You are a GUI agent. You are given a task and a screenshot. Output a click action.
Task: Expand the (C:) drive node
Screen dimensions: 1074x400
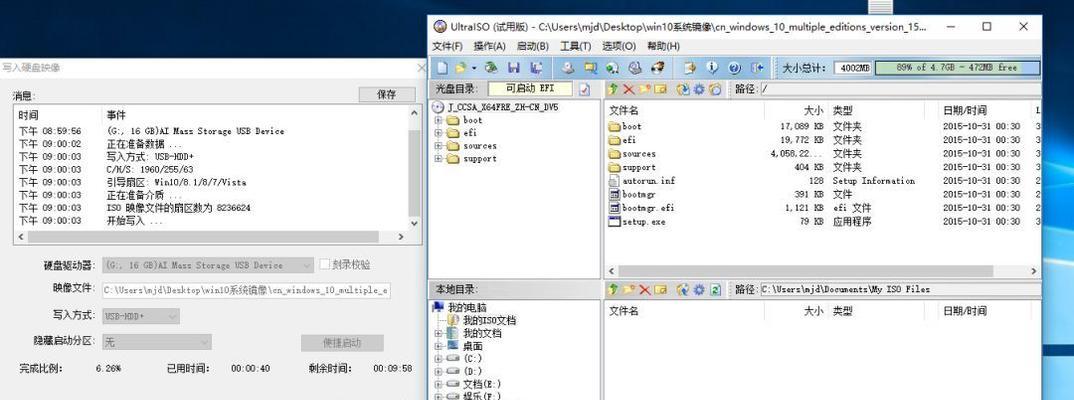point(438,359)
